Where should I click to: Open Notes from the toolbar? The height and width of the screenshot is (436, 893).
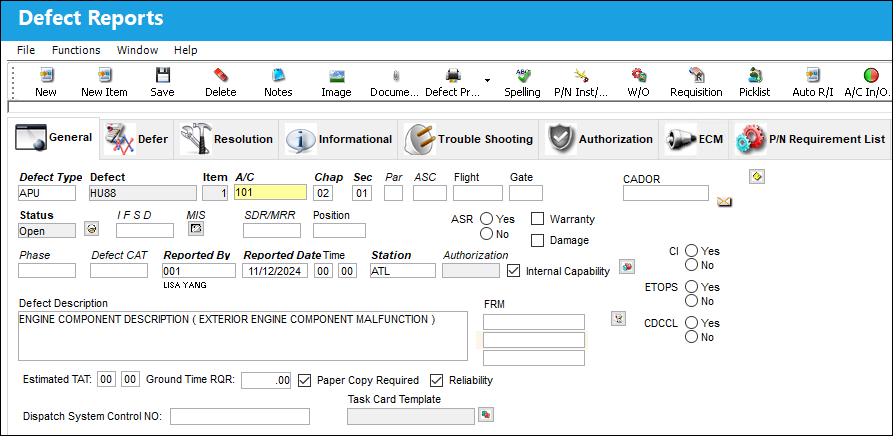(x=278, y=75)
